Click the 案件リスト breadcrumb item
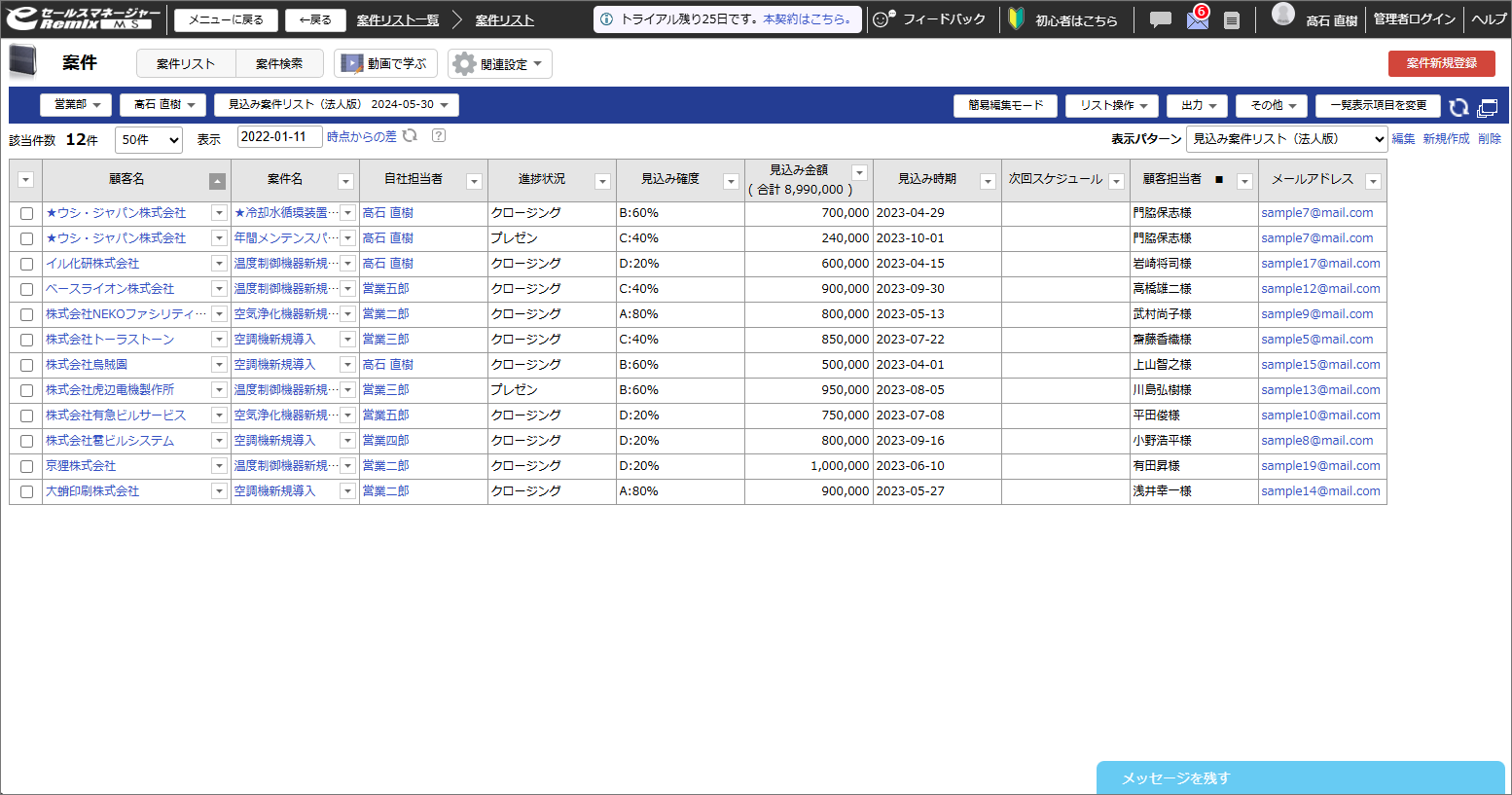 pyautogui.click(x=505, y=20)
